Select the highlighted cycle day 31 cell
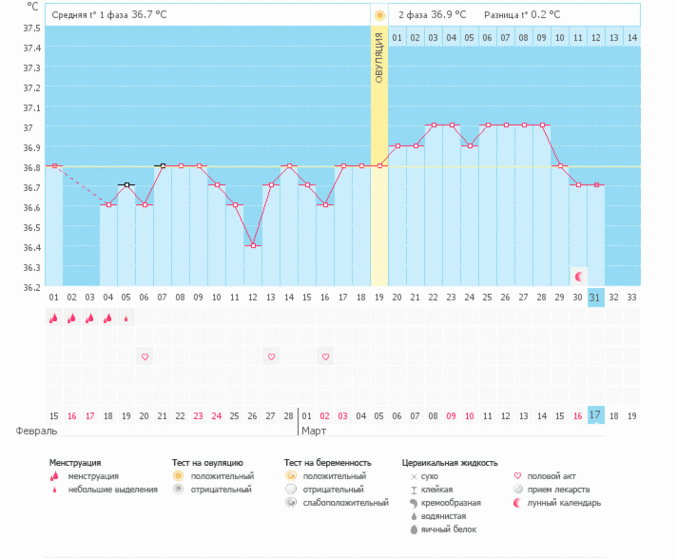 (x=596, y=297)
